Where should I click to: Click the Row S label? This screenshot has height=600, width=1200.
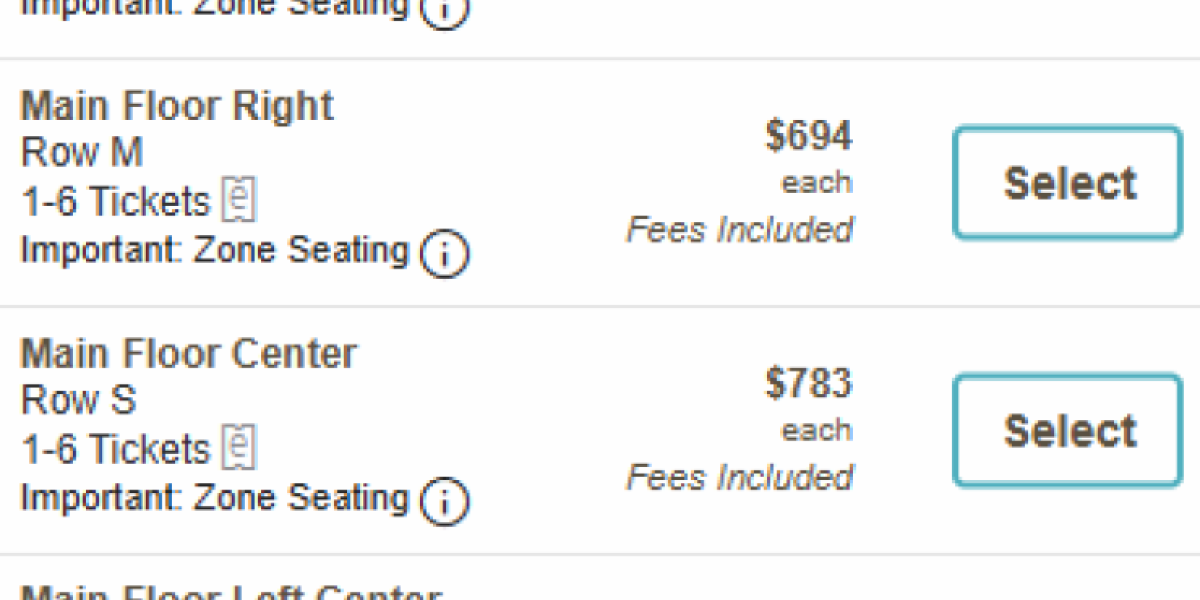tap(78, 401)
